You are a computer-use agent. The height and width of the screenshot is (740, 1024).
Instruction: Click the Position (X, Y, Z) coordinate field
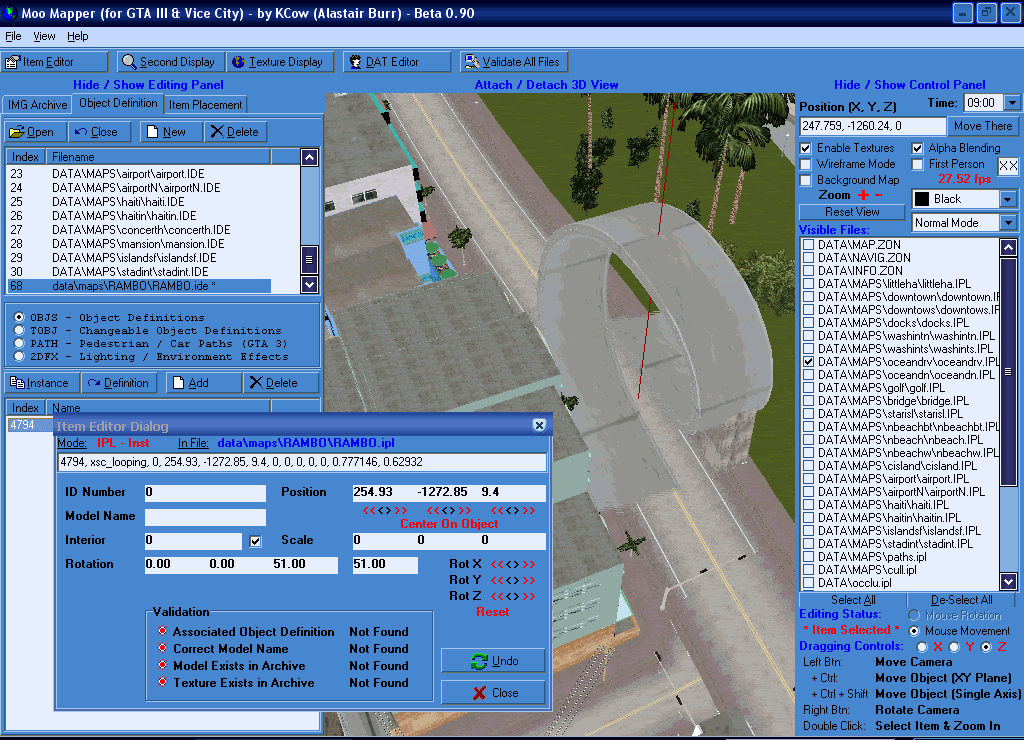[x=872, y=126]
